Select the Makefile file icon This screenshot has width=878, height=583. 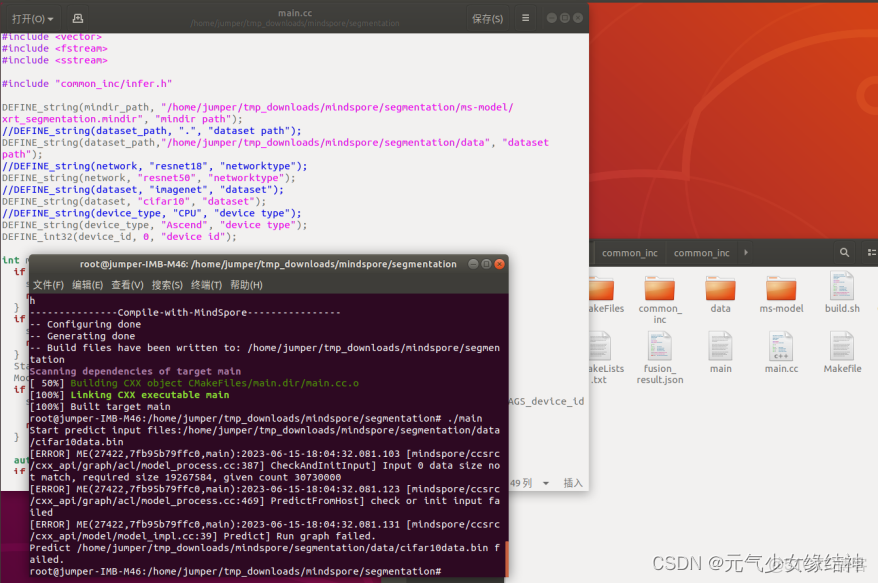click(x=842, y=346)
